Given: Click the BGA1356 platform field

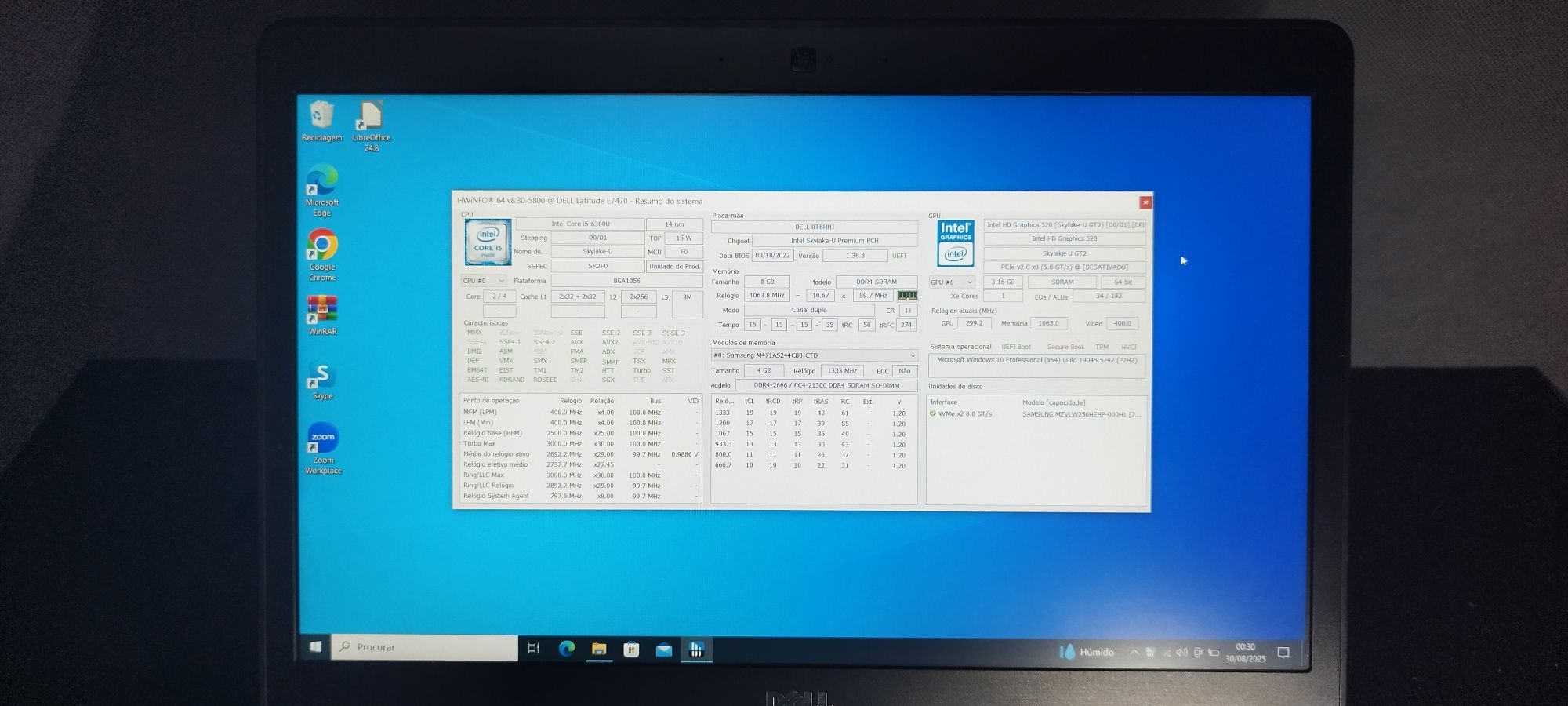Looking at the screenshot, I should (626, 281).
